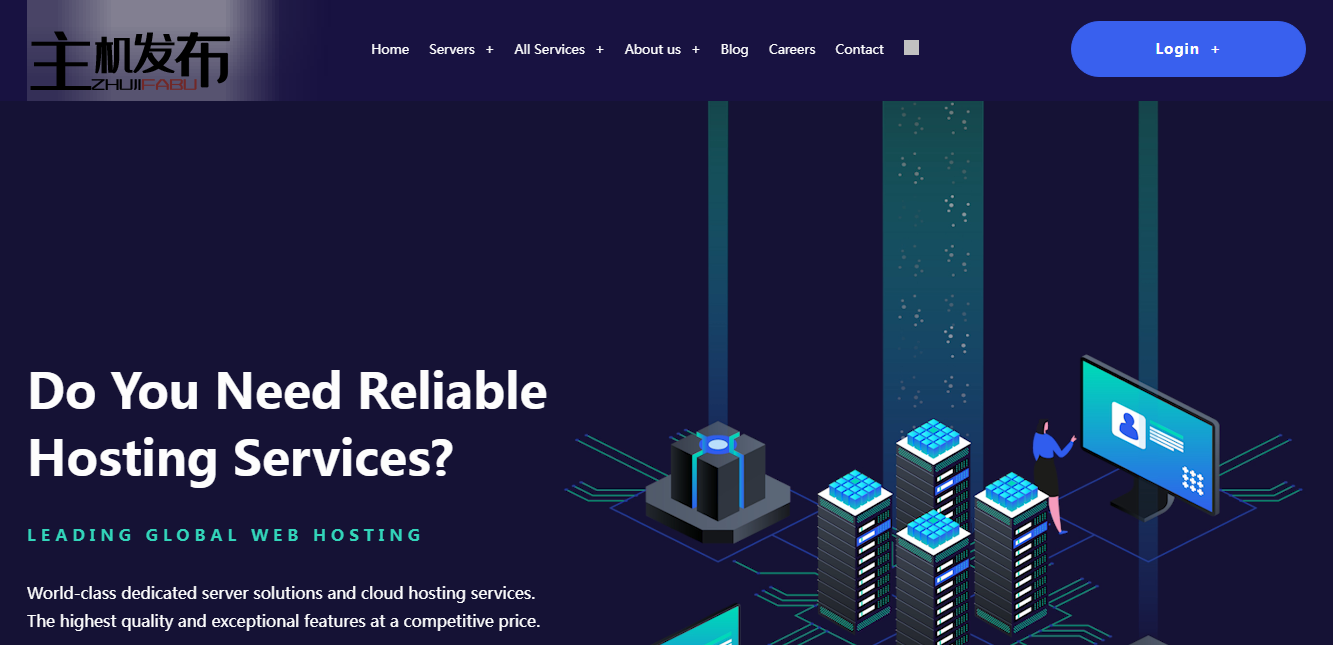
Task: Select the Contact navigation link
Action: (x=859, y=49)
